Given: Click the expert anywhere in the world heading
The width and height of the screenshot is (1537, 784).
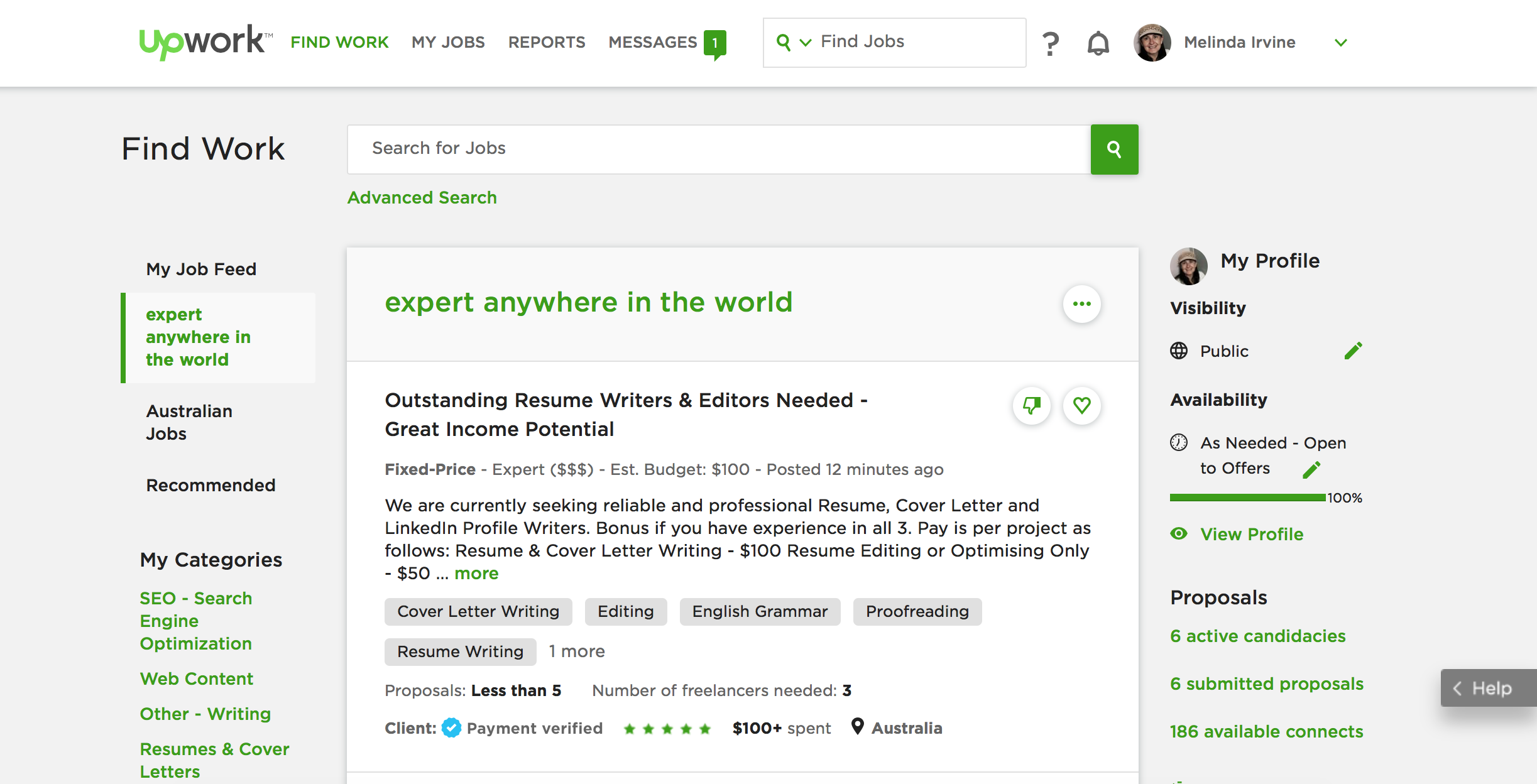Looking at the screenshot, I should click(589, 302).
